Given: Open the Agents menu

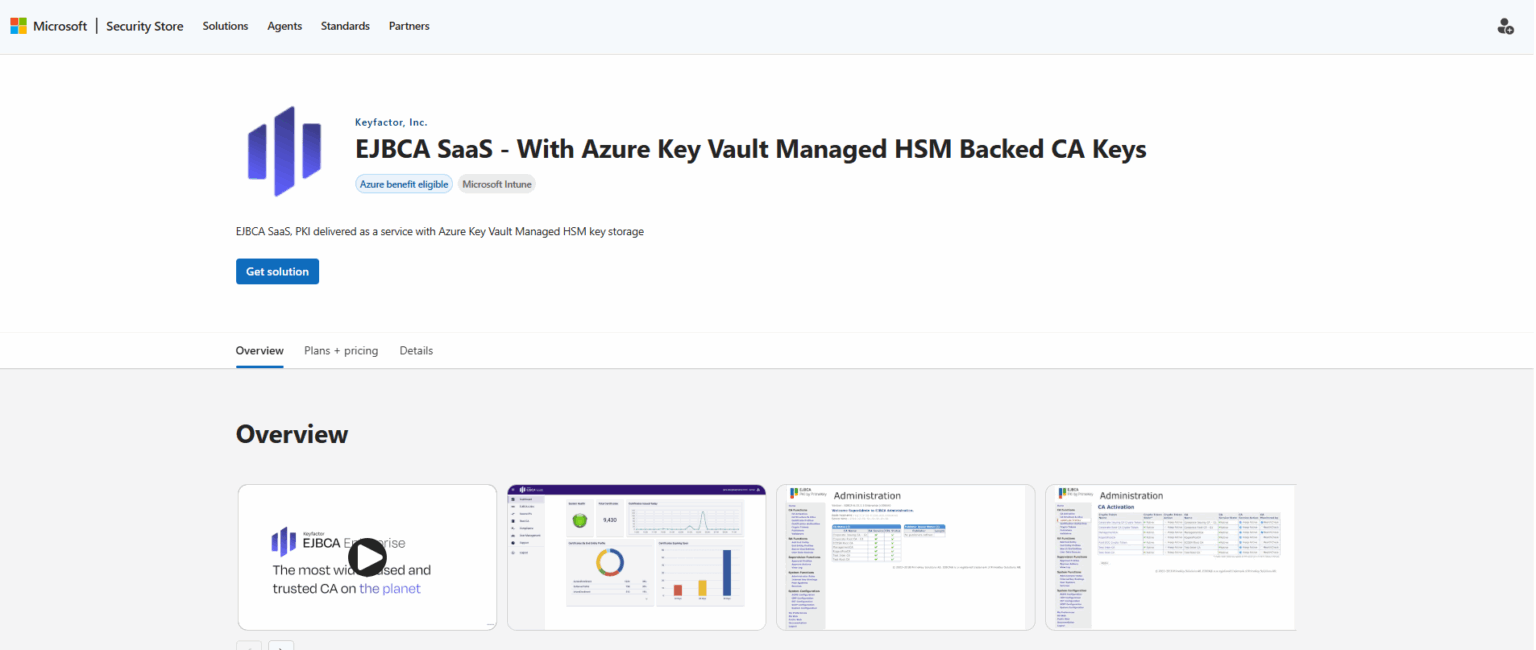Looking at the screenshot, I should (x=284, y=26).
